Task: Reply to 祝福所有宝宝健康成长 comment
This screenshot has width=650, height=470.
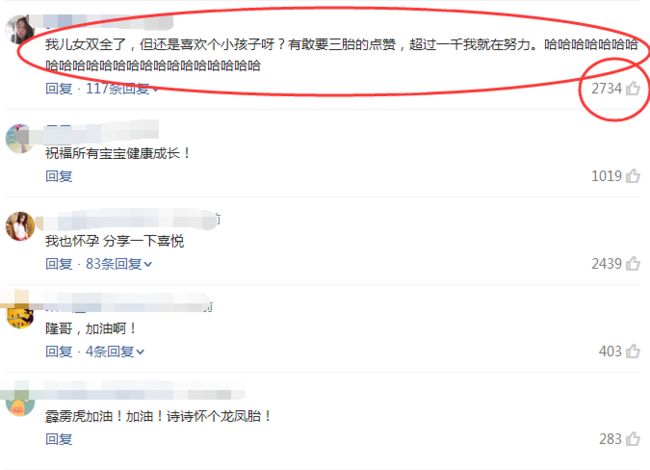Action: coord(59,176)
